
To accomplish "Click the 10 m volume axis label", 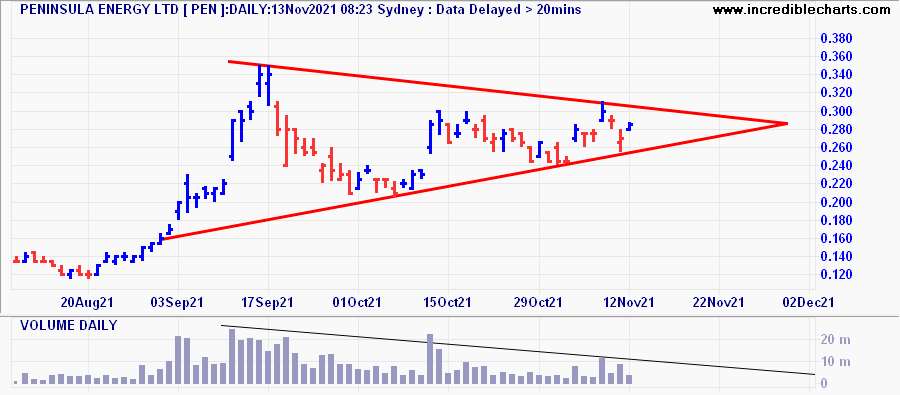I will coord(836,362).
